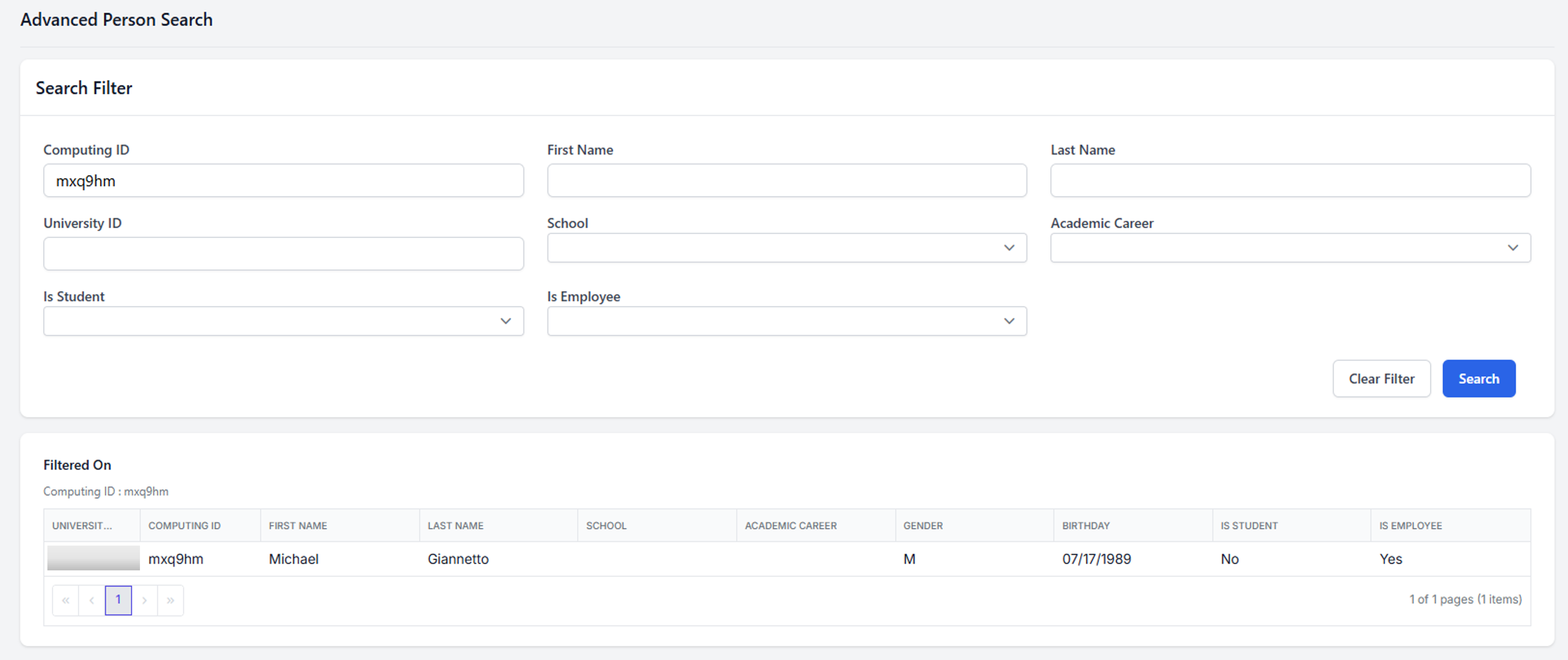Screen dimensions: 1568x660
Task: Click the last-page double chevron
Action: [170, 600]
